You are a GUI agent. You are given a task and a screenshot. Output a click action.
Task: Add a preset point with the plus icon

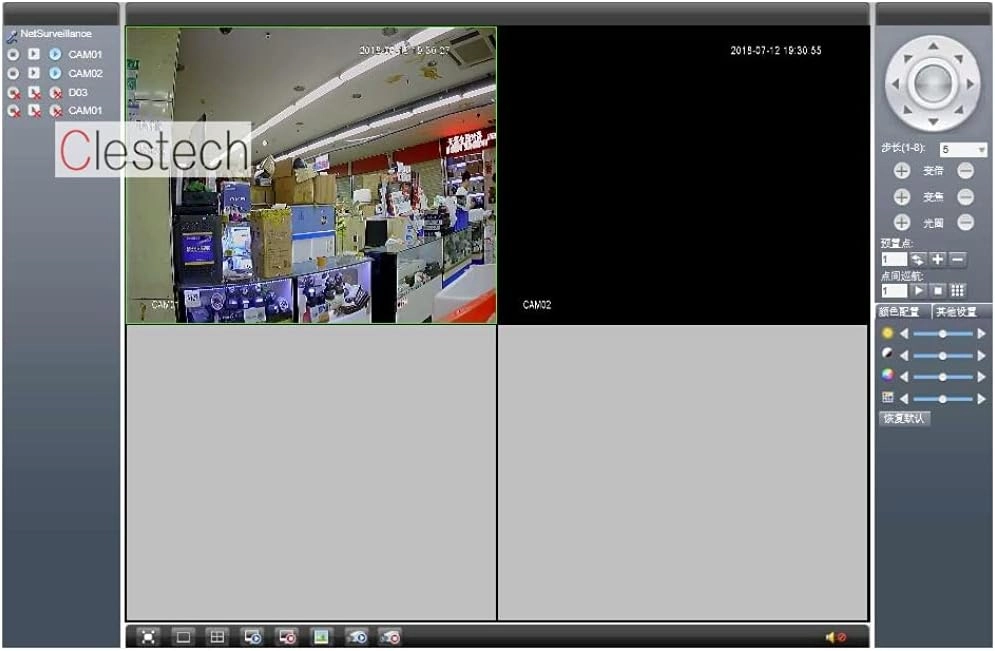point(937,259)
